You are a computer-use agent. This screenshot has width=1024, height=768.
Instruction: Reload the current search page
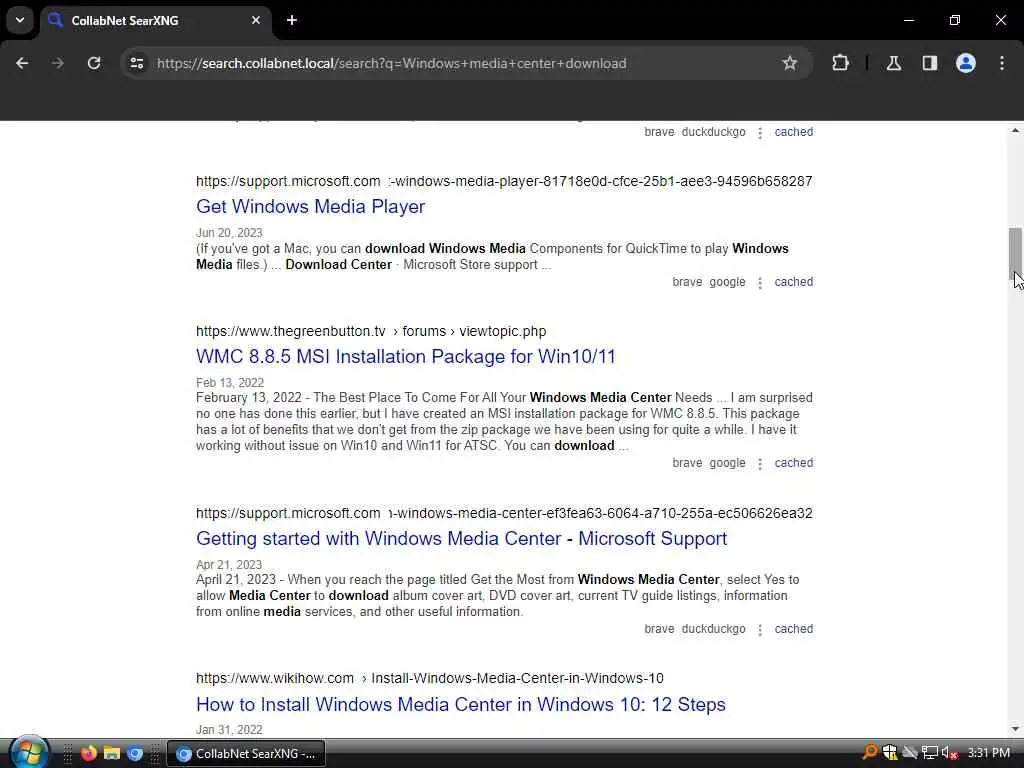(x=94, y=63)
